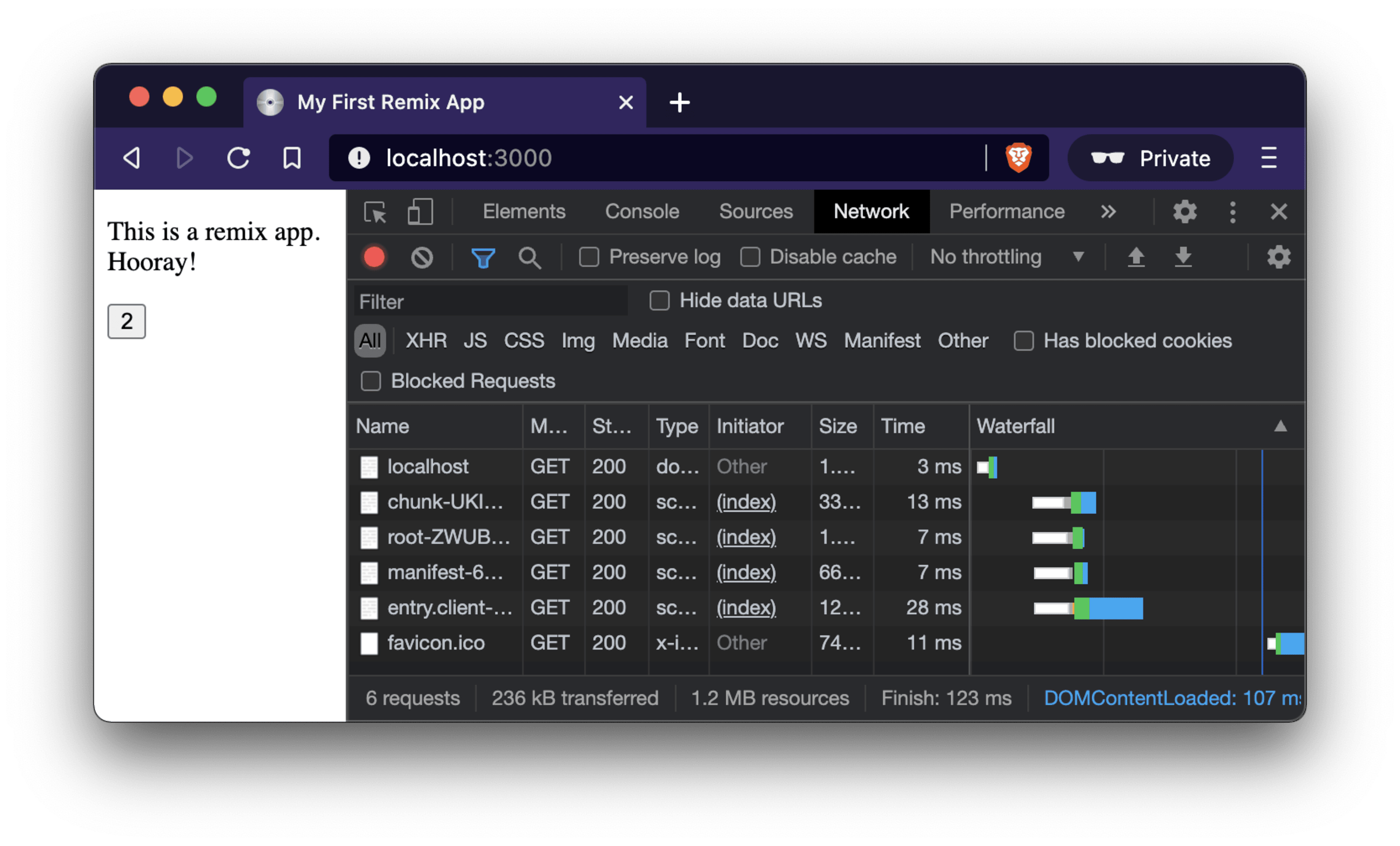Switch to the Performance tab
1400x846 pixels.
pyautogui.click(x=1007, y=212)
